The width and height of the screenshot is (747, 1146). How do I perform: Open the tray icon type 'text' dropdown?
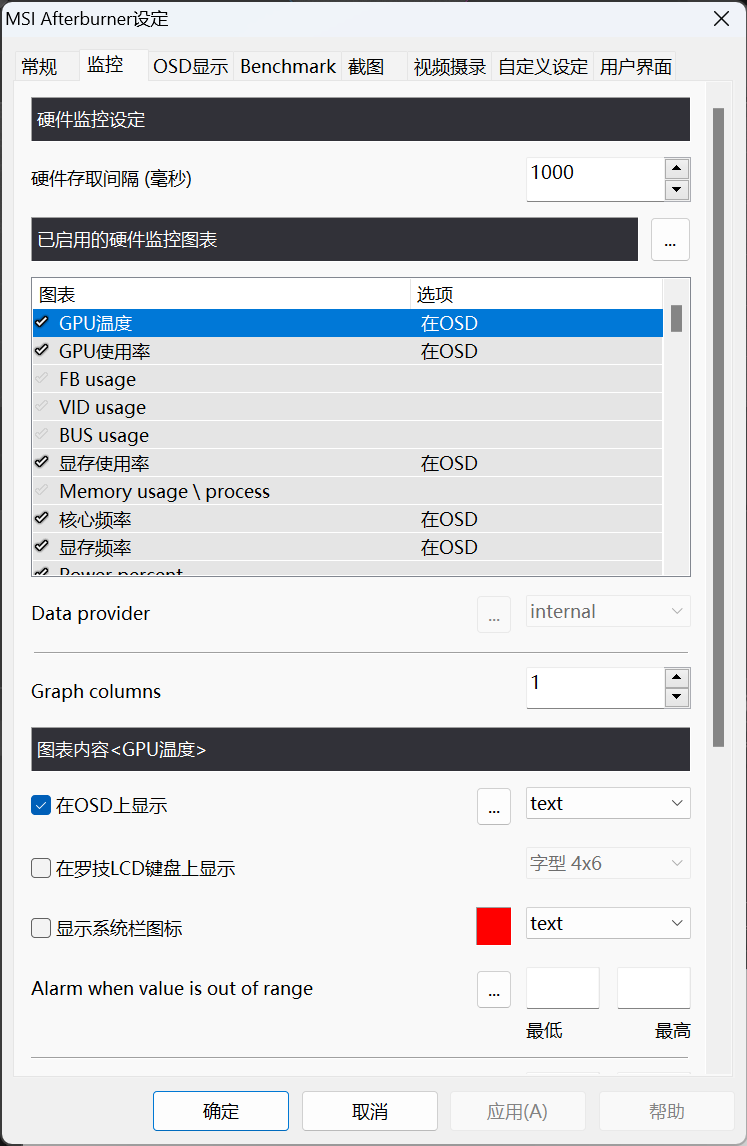(x=608, y=923)
